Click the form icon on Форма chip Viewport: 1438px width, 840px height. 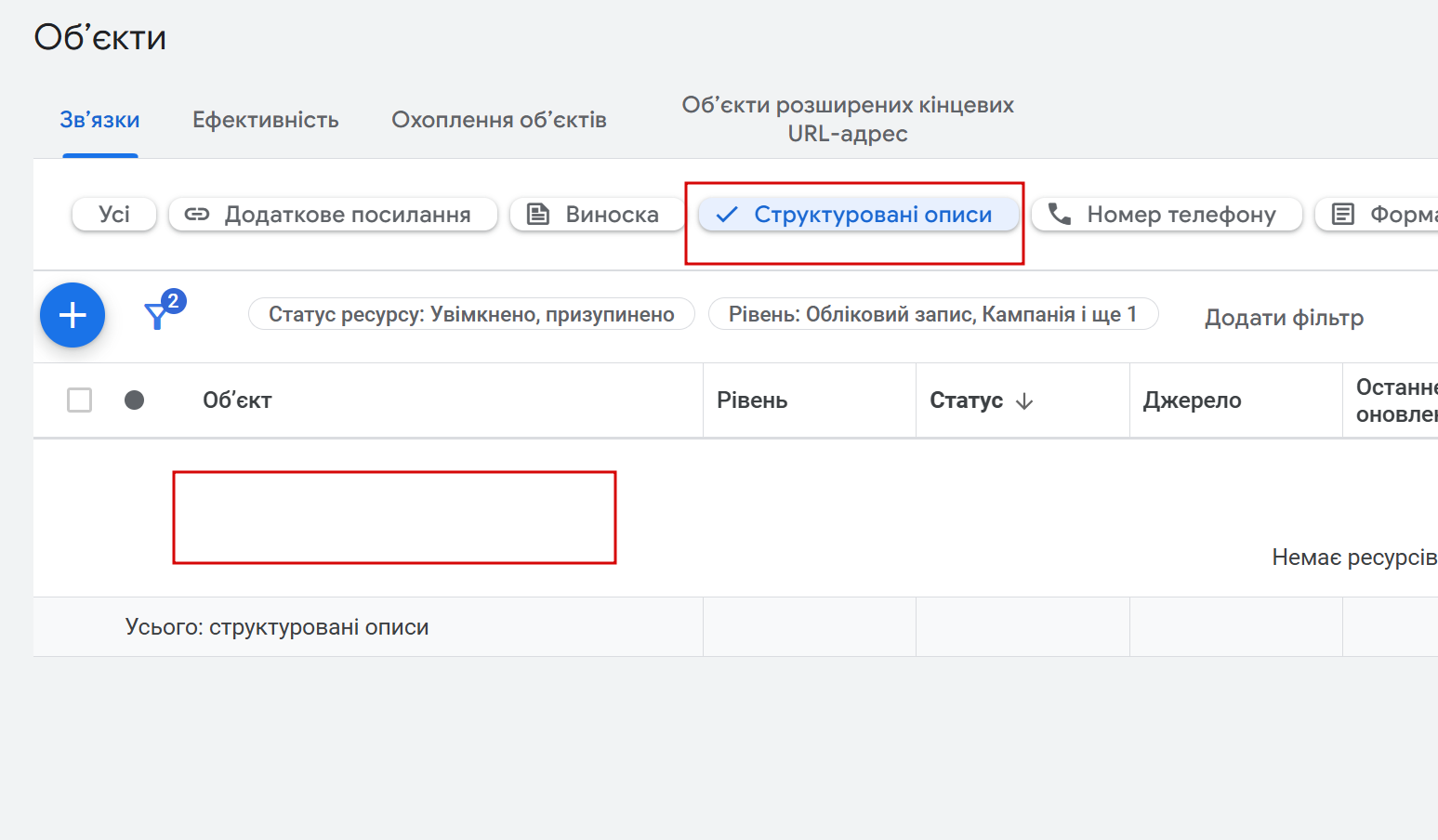1343,215
